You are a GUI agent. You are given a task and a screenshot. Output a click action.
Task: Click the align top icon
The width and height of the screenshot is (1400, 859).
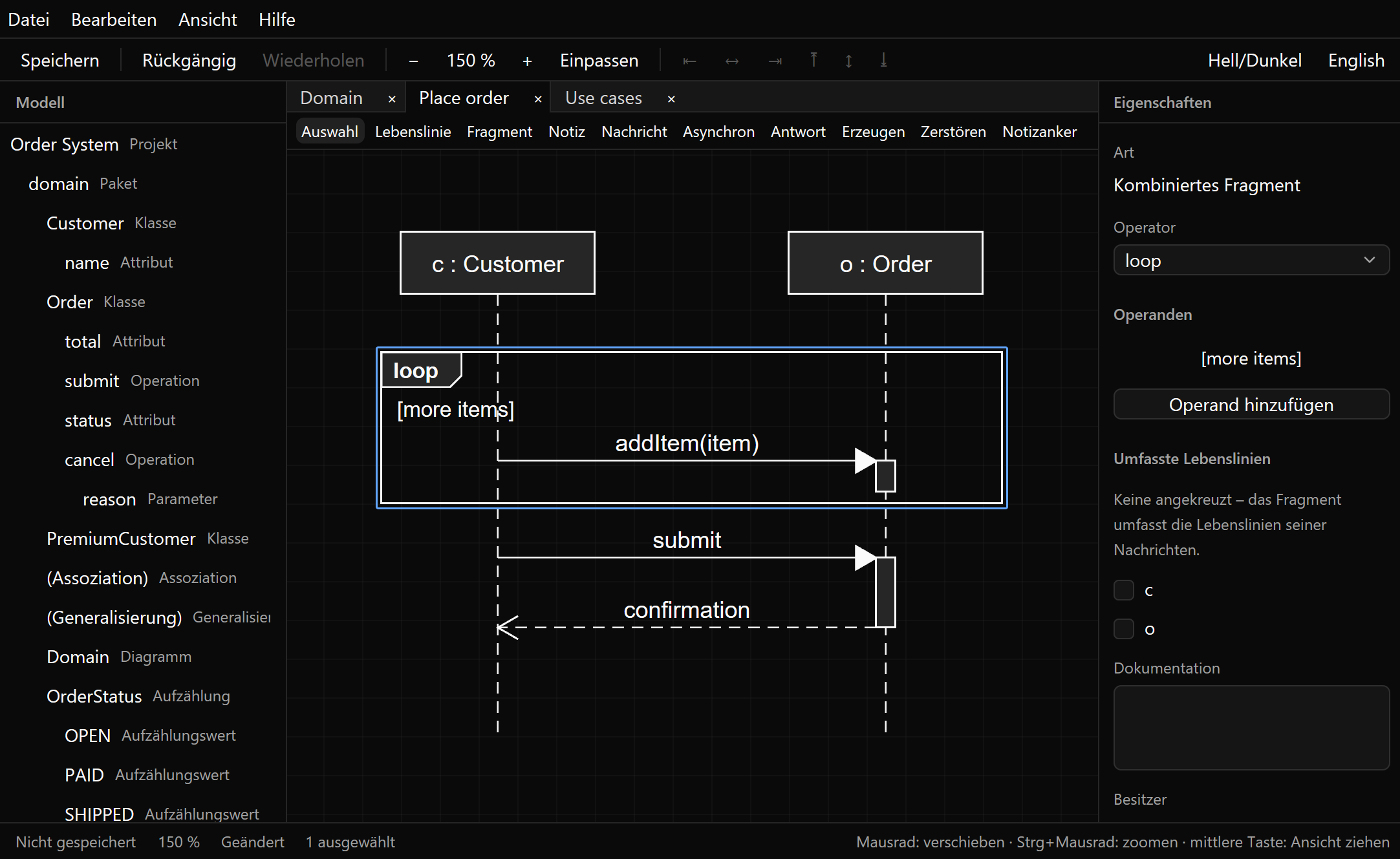coord(813,61)
